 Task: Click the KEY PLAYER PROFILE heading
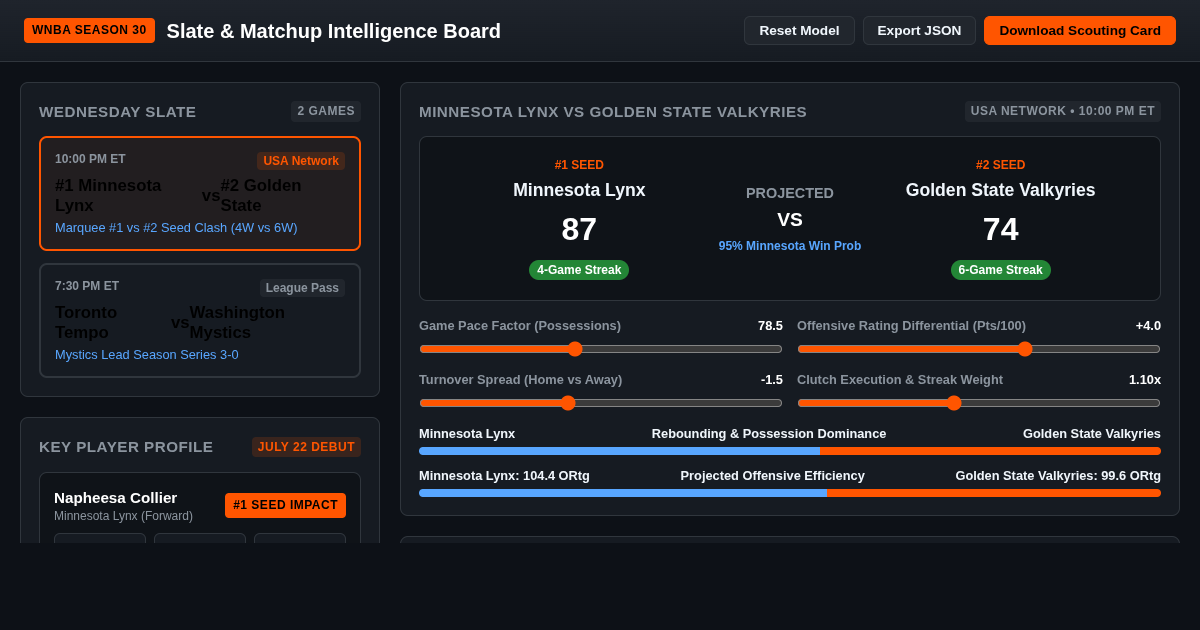point(126,447)
